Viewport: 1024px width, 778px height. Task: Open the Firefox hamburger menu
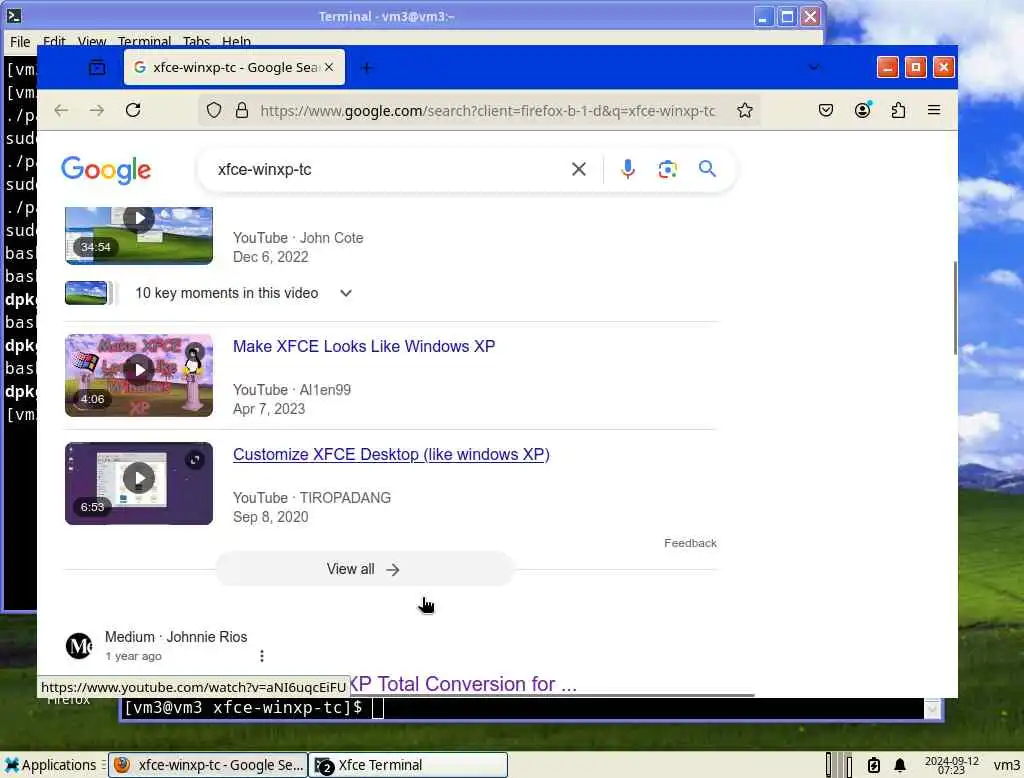[x=934, y=110]
